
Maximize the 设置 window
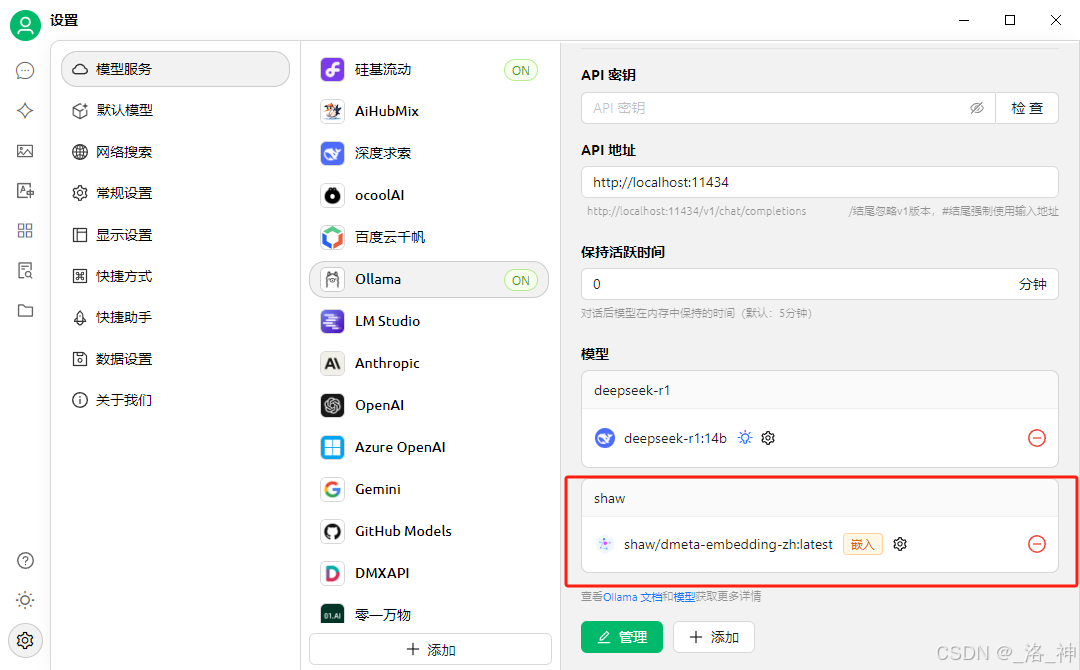coord(1010,20)
